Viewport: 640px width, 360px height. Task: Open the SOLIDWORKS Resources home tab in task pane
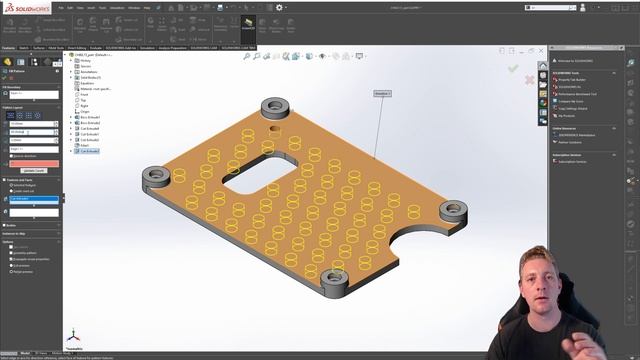click(x=543, y=66)
